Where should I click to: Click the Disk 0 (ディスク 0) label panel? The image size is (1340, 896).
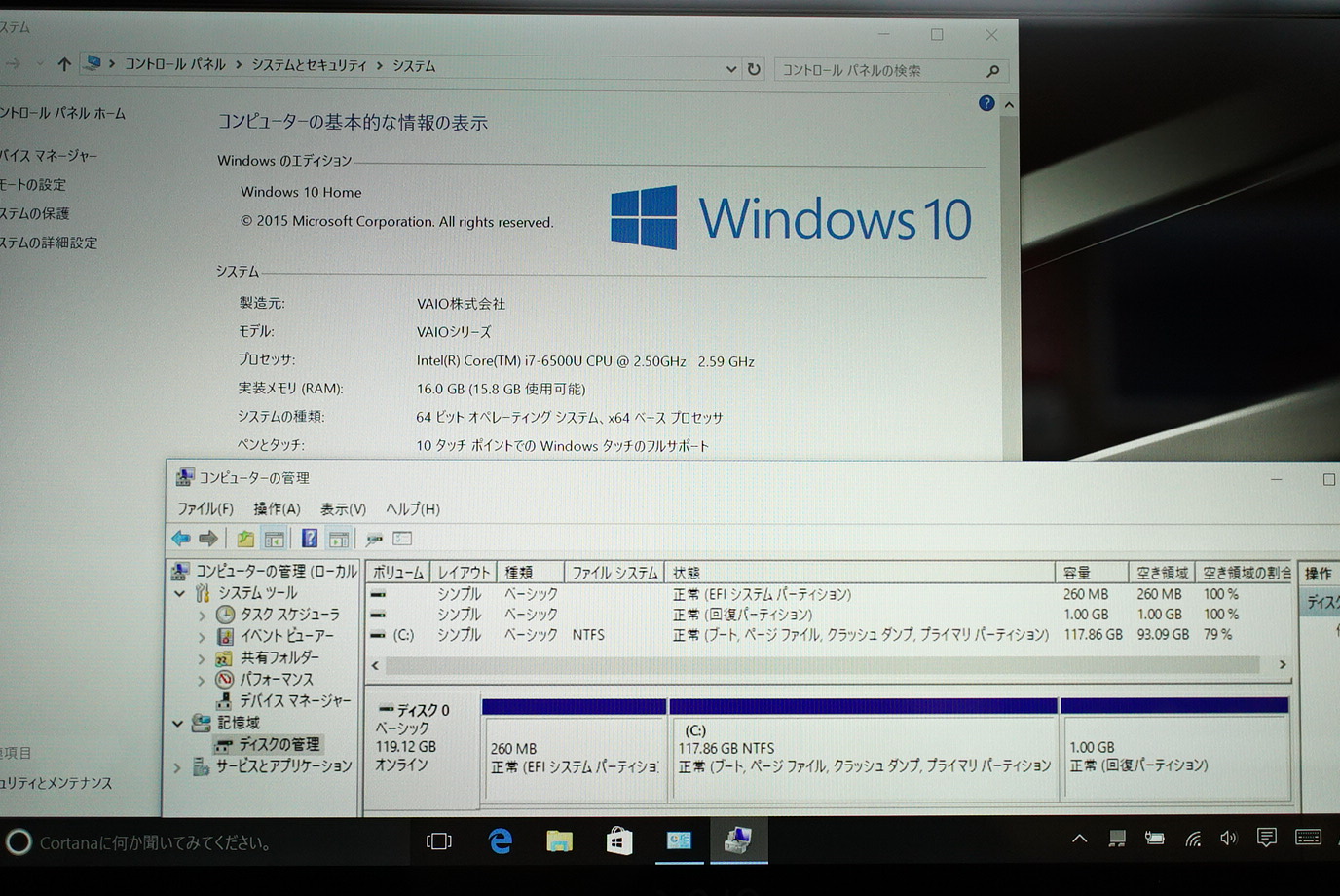point(422,749)
